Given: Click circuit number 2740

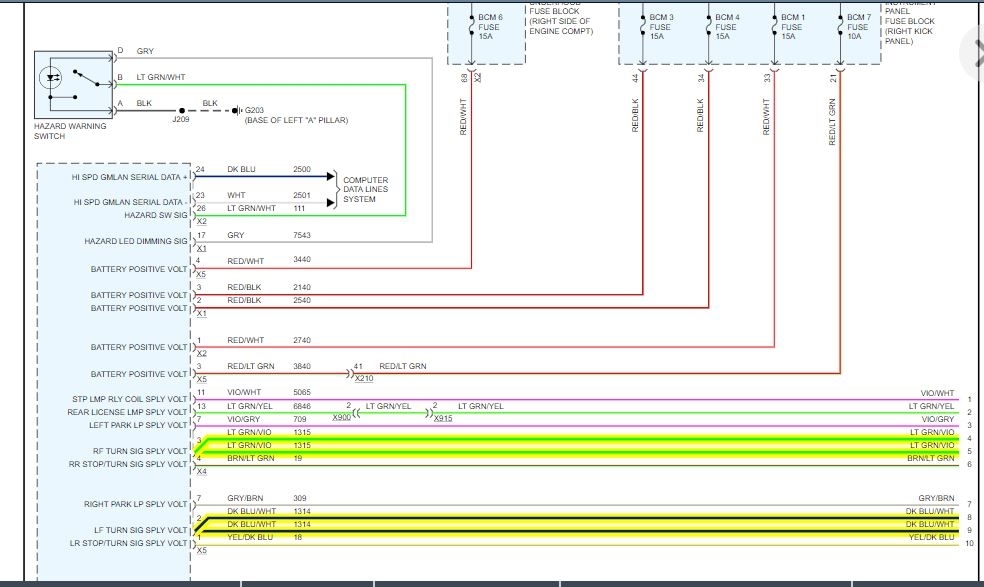Looking at the screenshot, I should [x=302, y=340].
